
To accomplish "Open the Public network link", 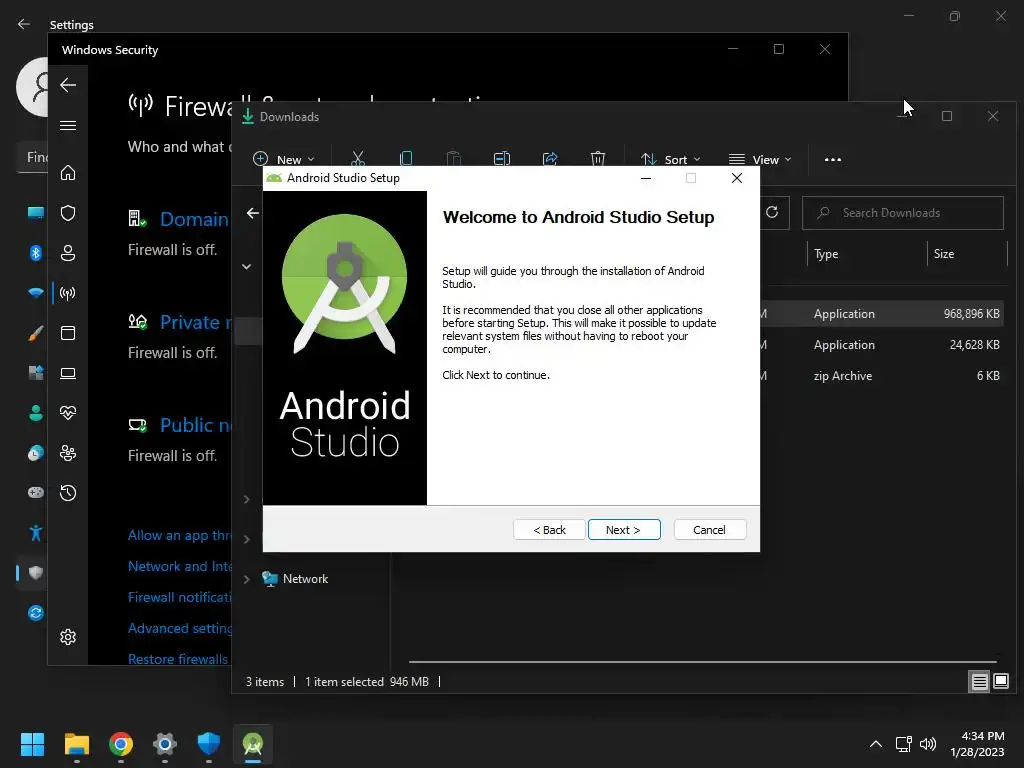I will point(196,425).
